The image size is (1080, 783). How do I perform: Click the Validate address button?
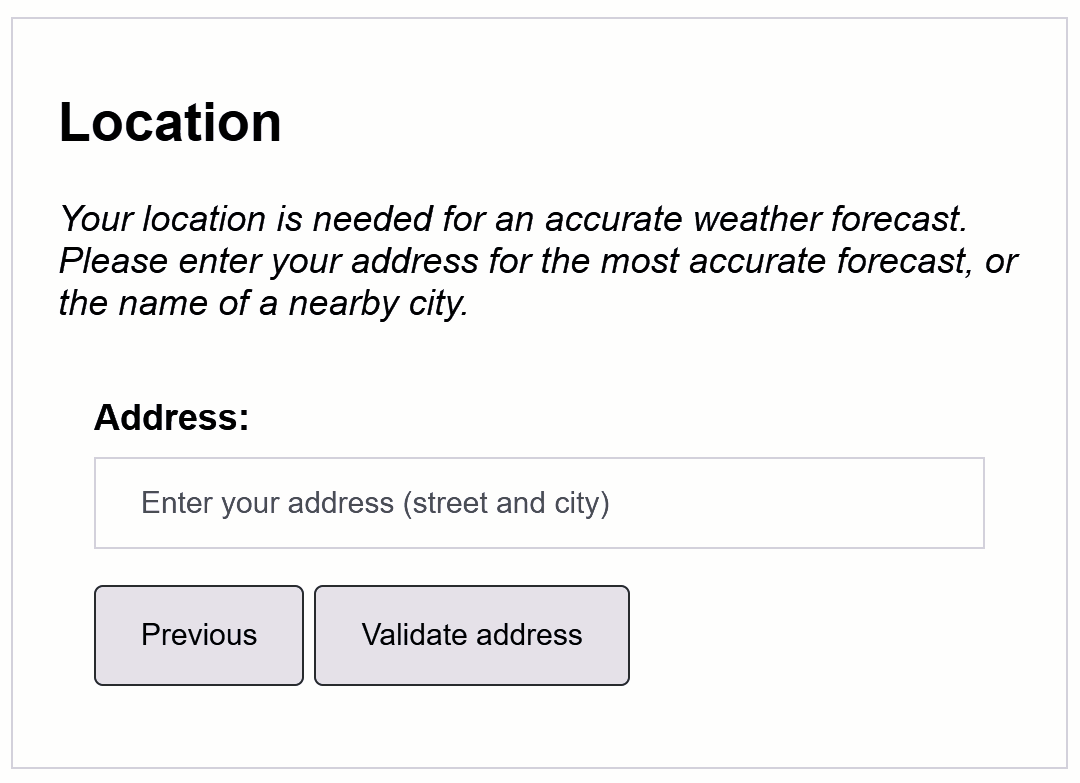(x=472, y=635)
